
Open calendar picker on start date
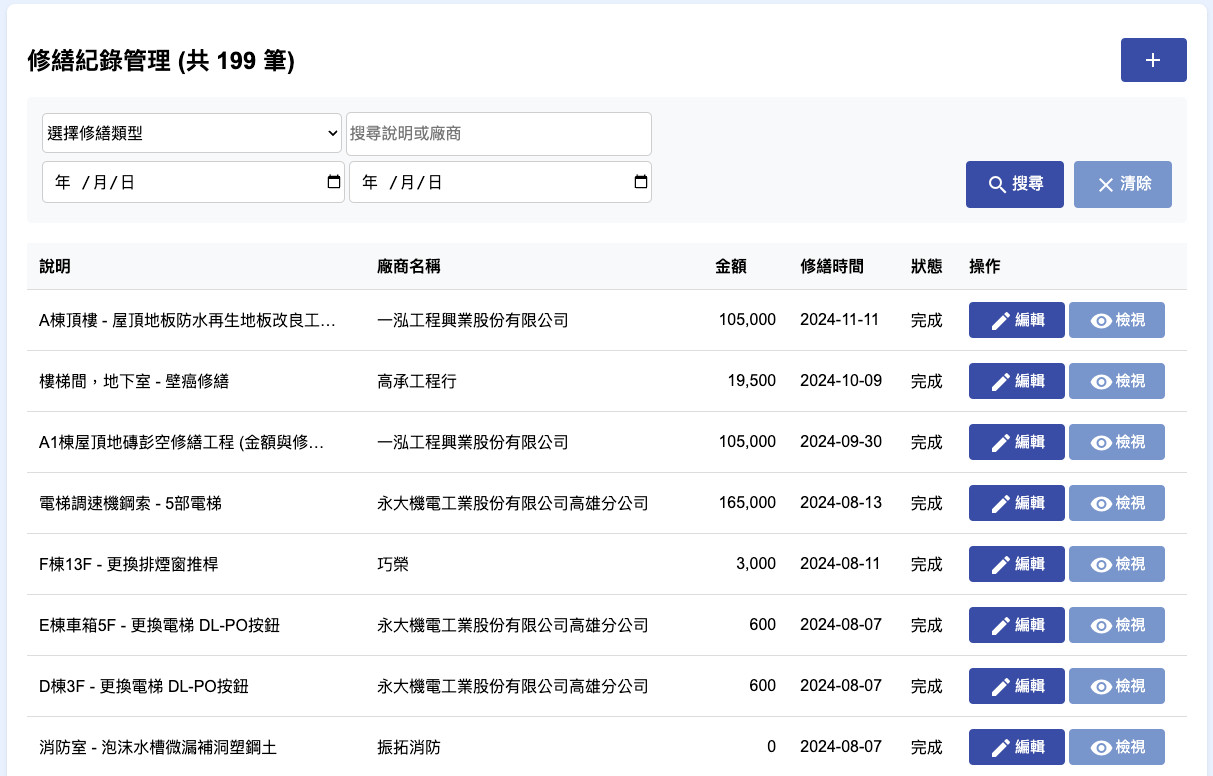(334, 182)
